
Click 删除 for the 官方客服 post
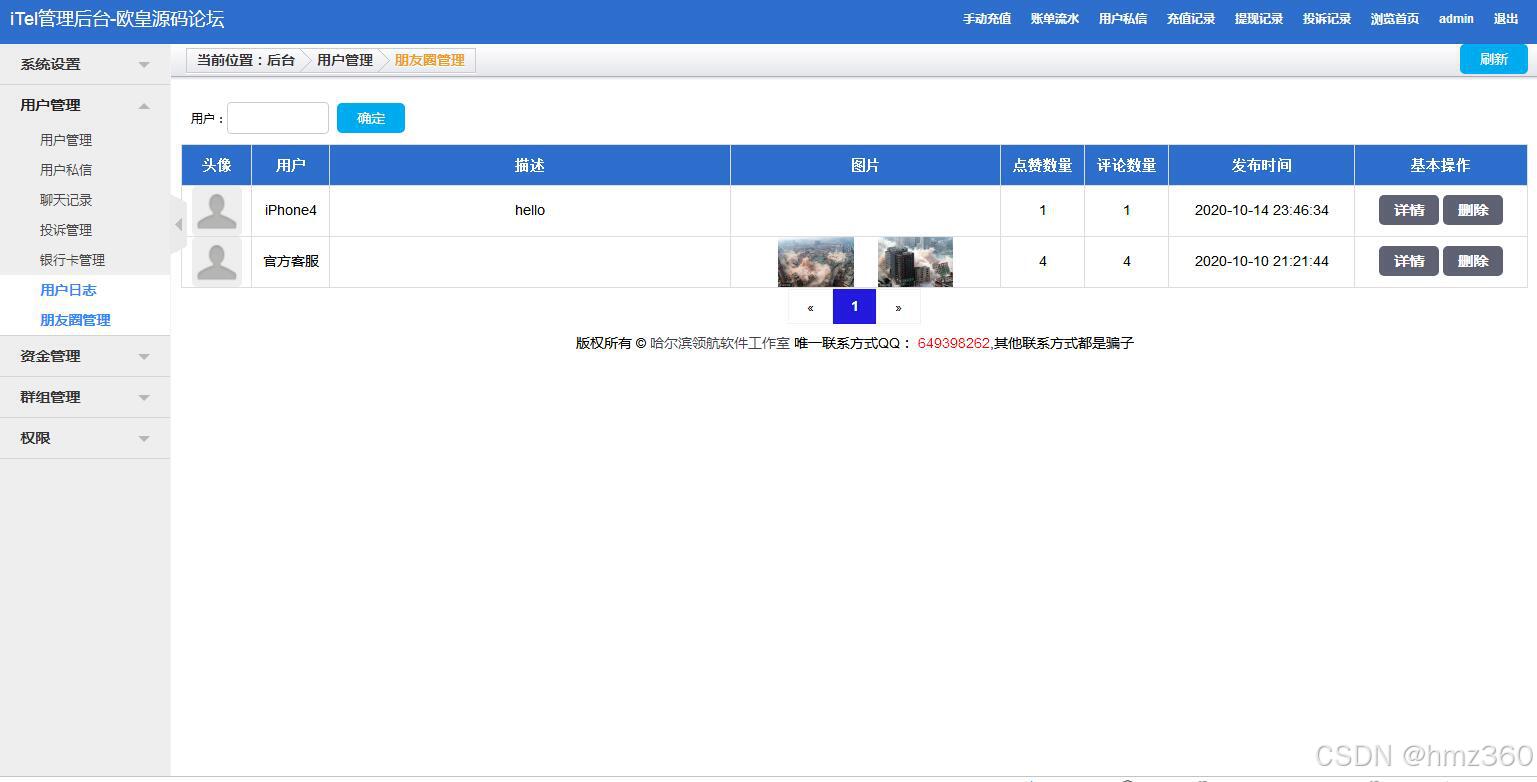pyautogui.click(x=1473, y=261)
